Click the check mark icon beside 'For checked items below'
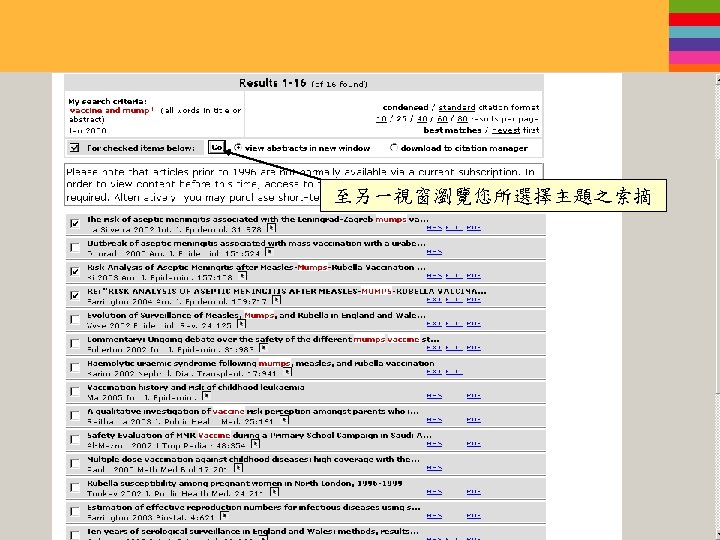The height and width of the screenshot is (540, 720). click(x=74, y=148)
